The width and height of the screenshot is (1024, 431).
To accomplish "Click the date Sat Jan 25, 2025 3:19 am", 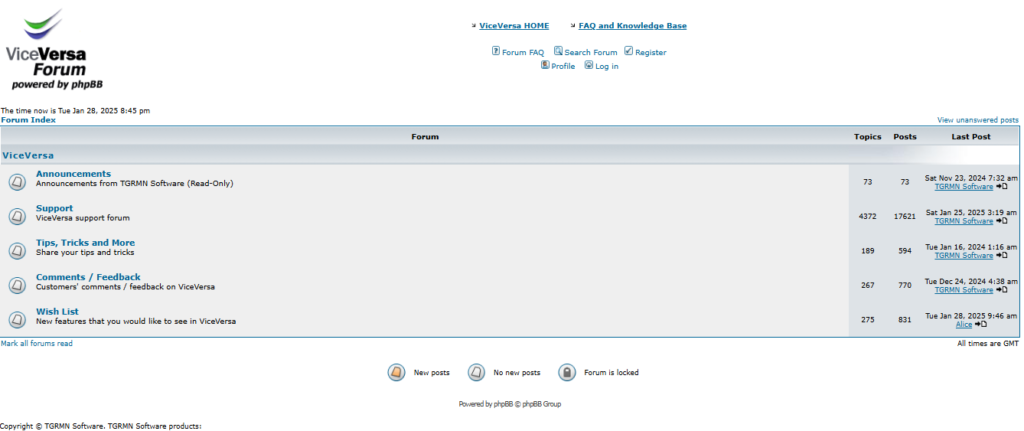I will coord(971,213).
